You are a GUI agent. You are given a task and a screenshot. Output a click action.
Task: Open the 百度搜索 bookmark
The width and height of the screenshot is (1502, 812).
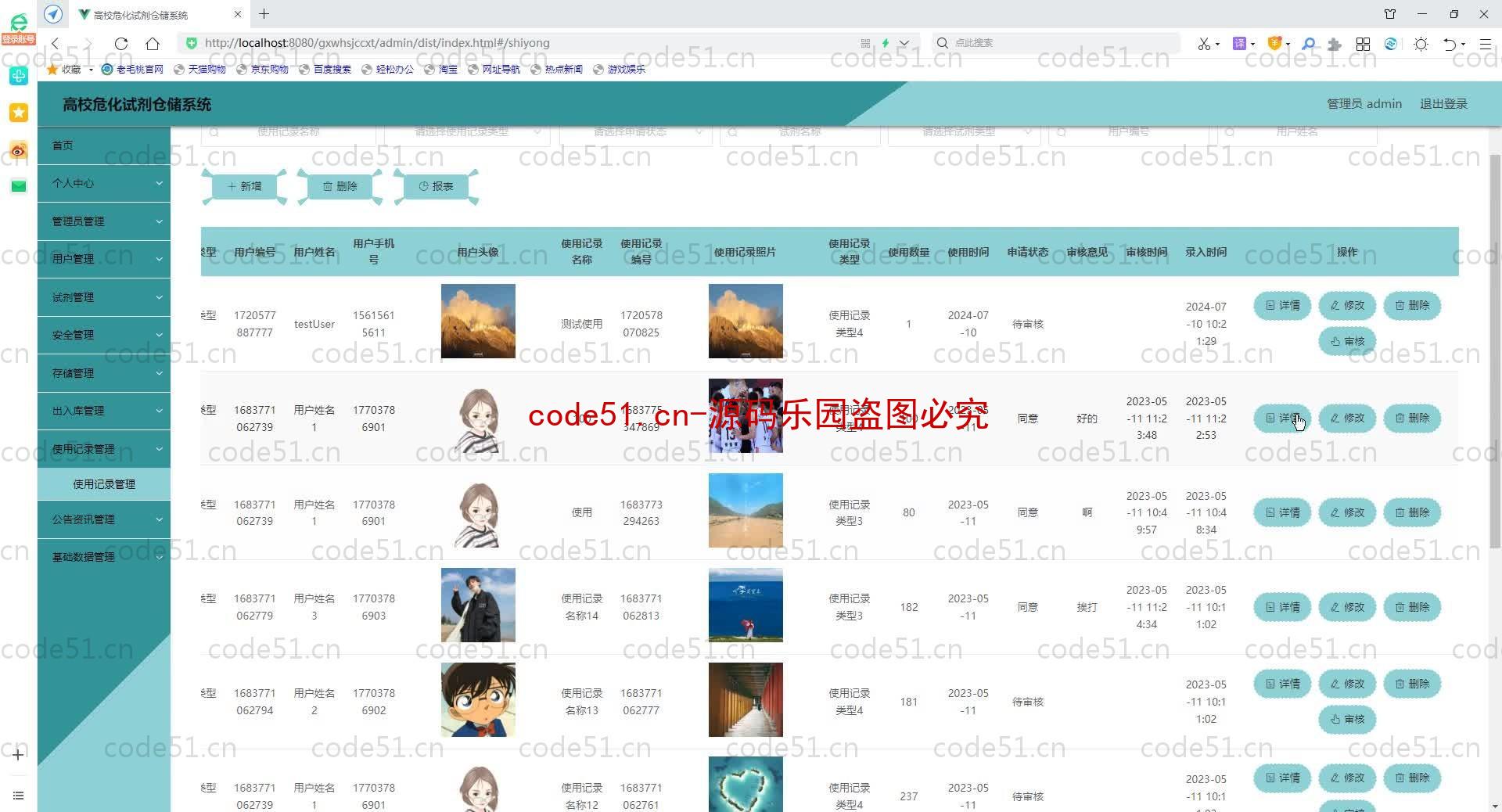(325, 70)
